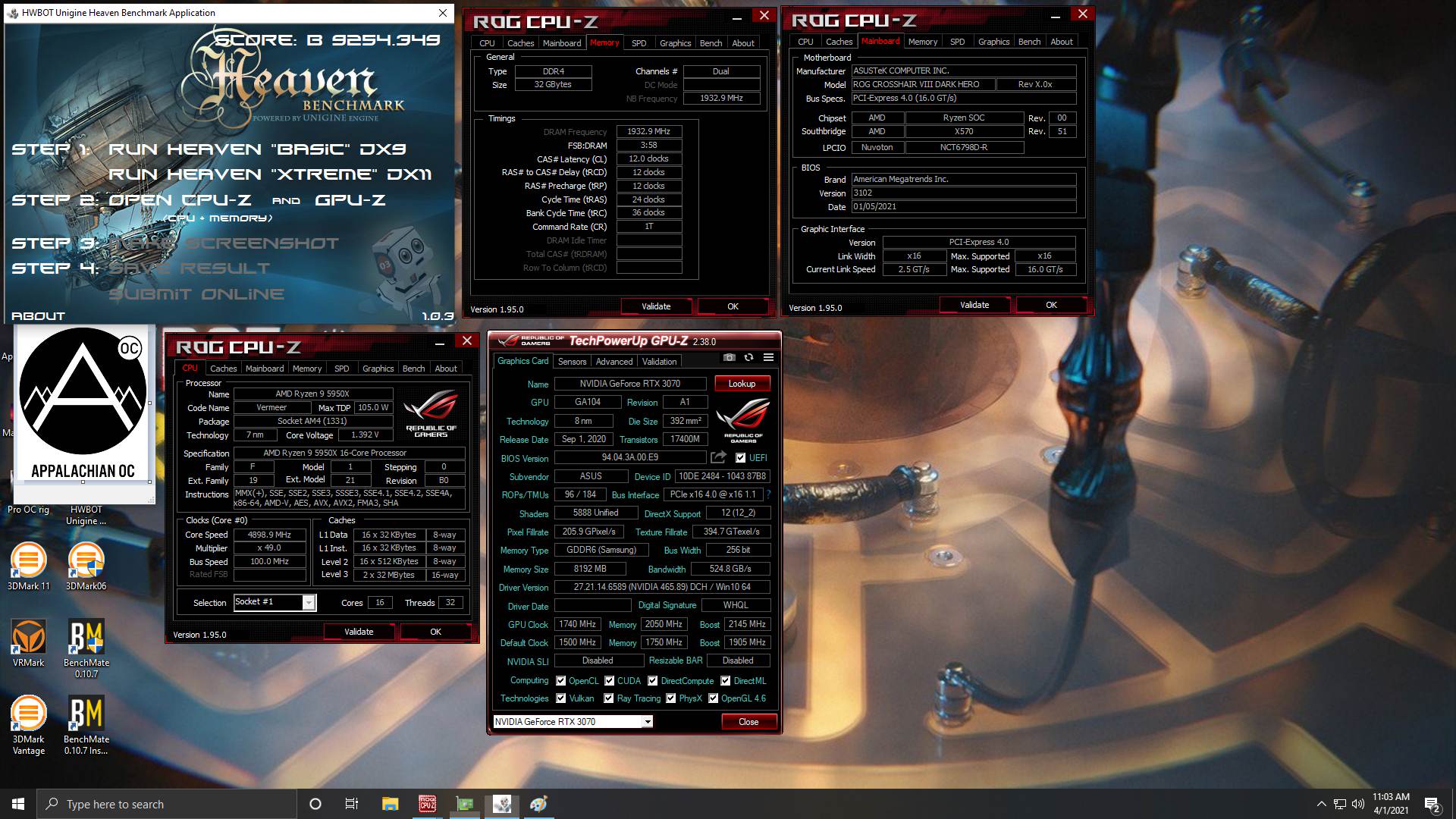
Task: Open Graphics tab in the CPU tab window
Action: coord(378,369)
